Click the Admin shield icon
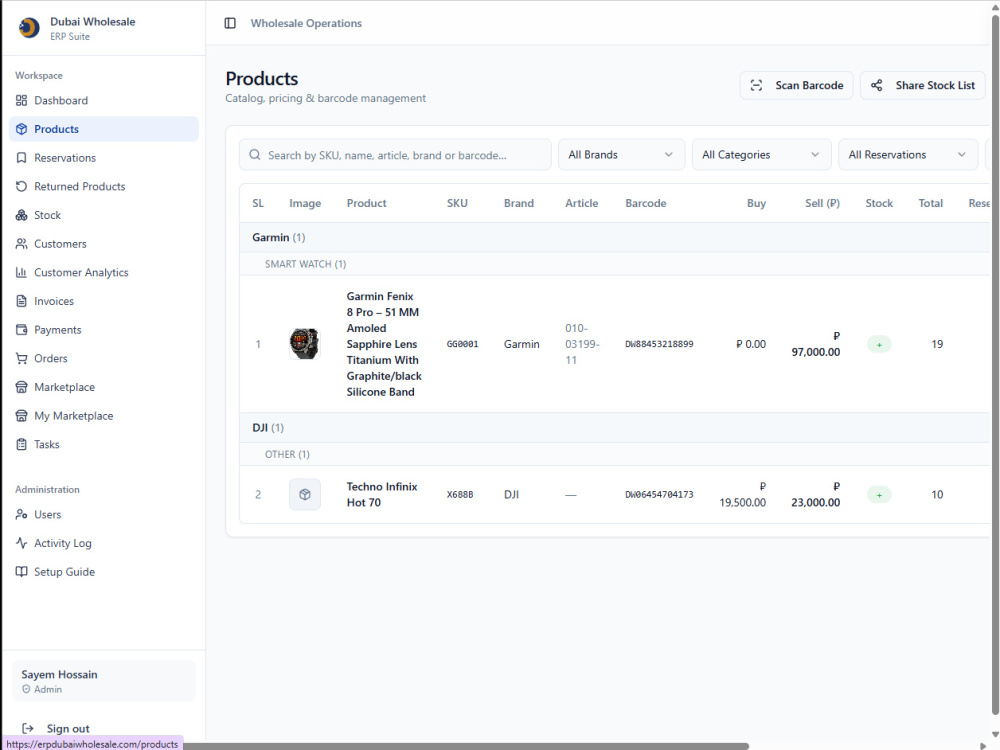This screenshot has width=1000, height=750. (x=26, y=689)
